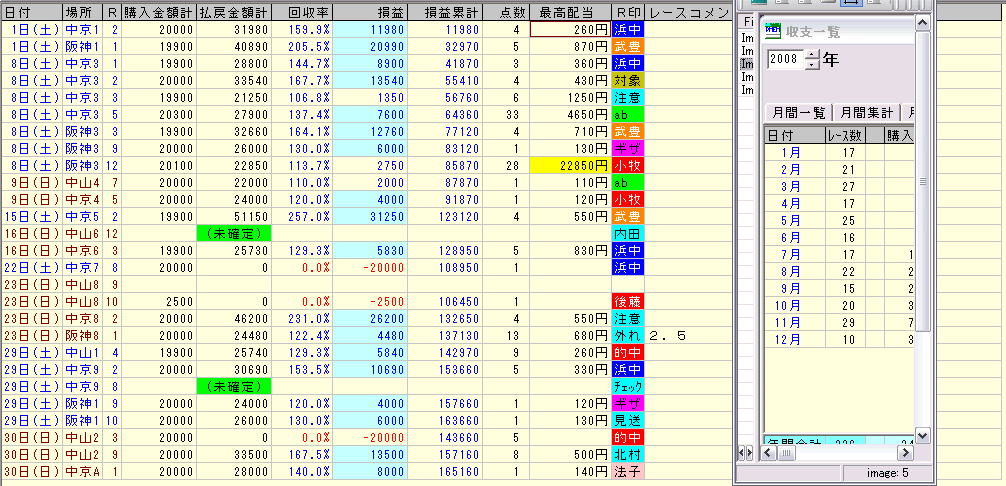Click the yellow highlighted 22850円 cell
This screenshot has width=1006, height=486.
pos(569,166)
